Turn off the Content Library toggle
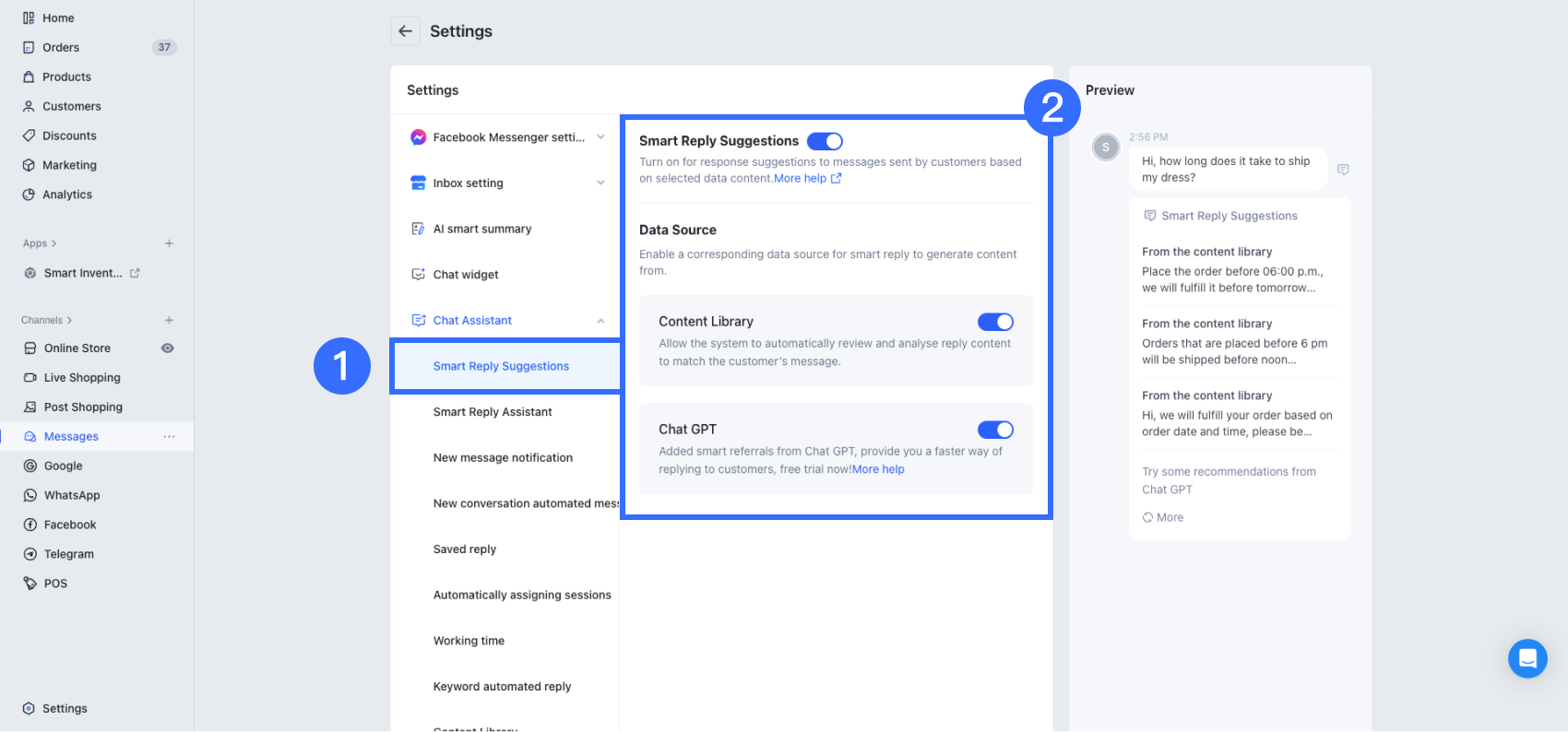The height and width of the screenshot is (732, 1568). [995, 322]
